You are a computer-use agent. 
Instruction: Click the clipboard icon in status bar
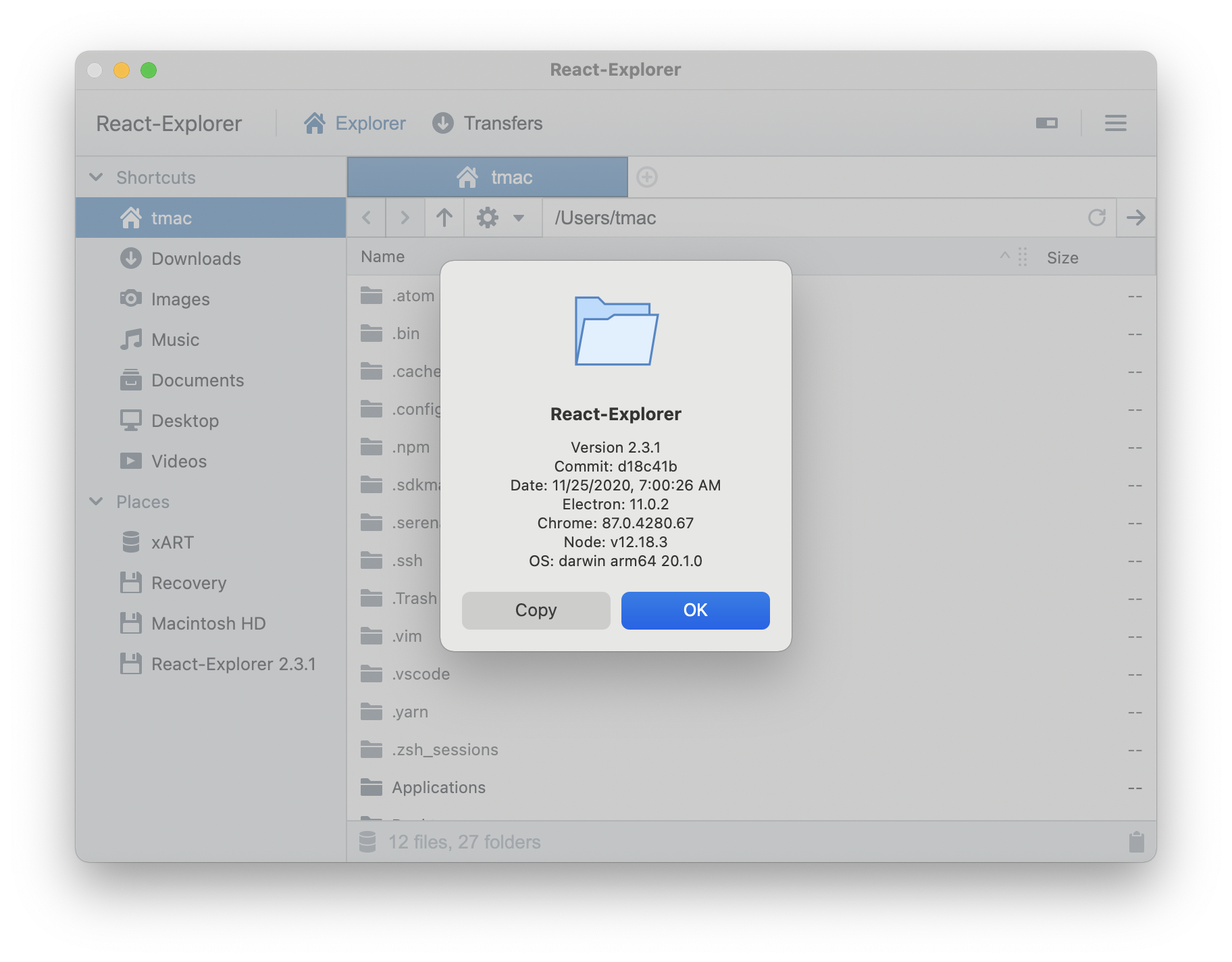click(1136, 842)
